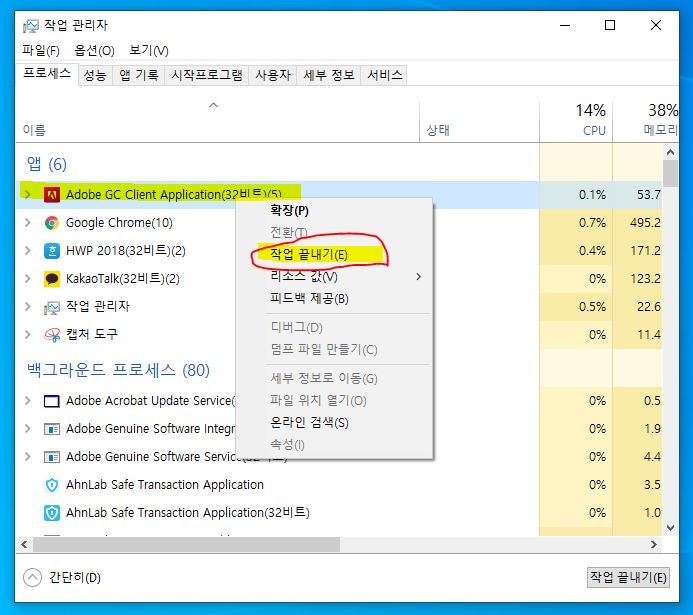
Task: Click the Adobe Acrobat Update Service icon
Action: 52,401
